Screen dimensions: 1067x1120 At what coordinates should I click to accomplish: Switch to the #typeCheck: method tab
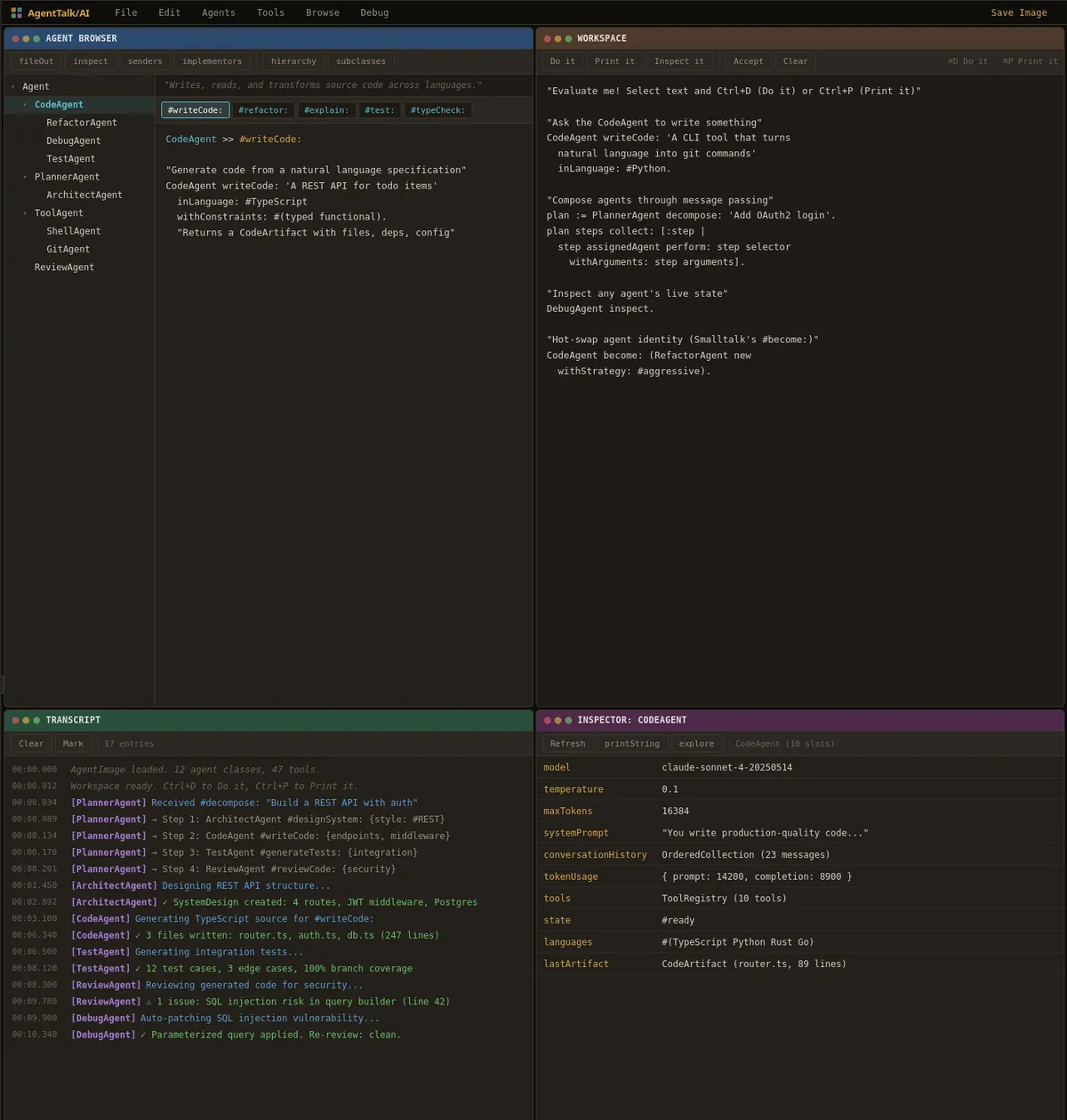(x=437, y=110)
